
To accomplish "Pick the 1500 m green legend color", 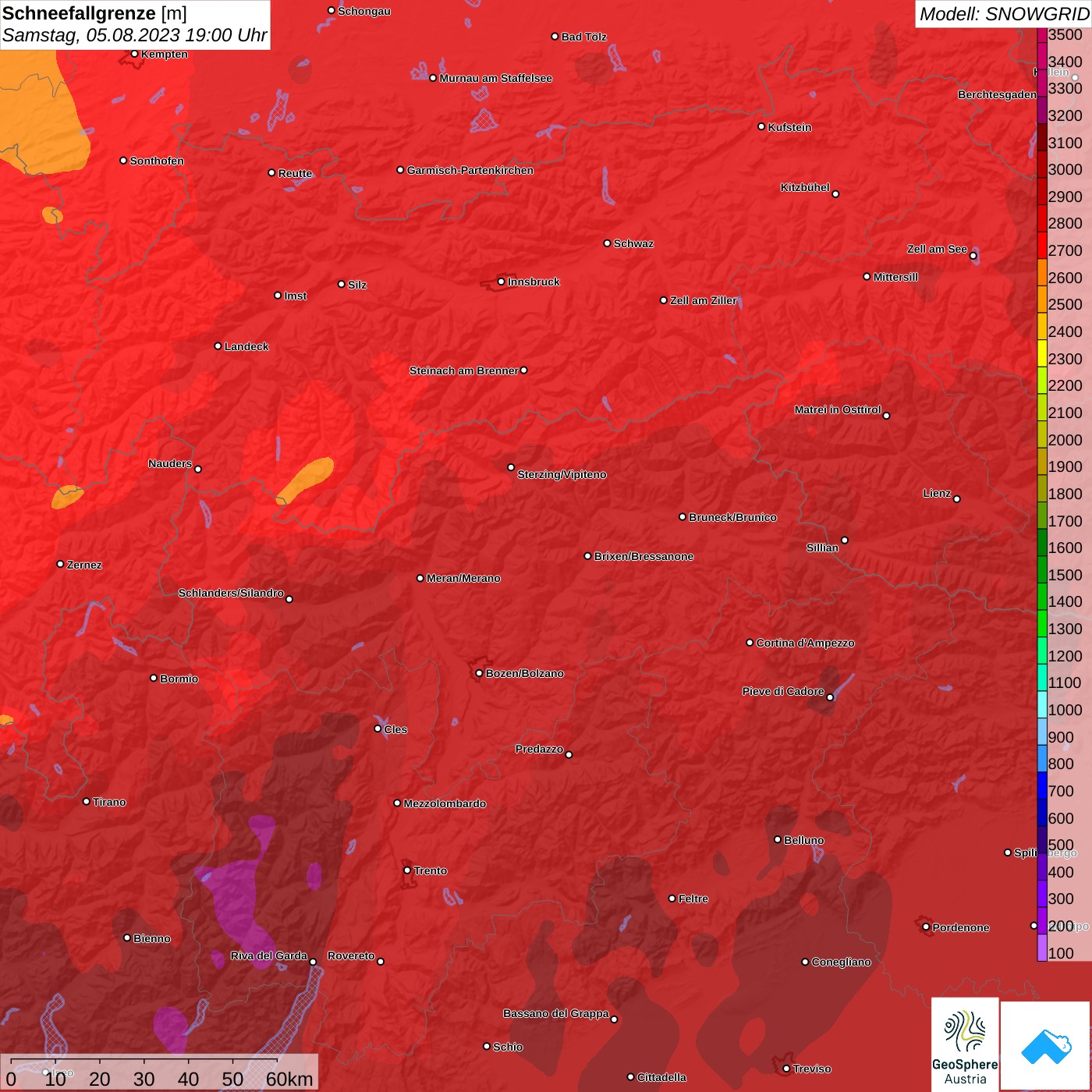I will click(x=1042, y=569).
